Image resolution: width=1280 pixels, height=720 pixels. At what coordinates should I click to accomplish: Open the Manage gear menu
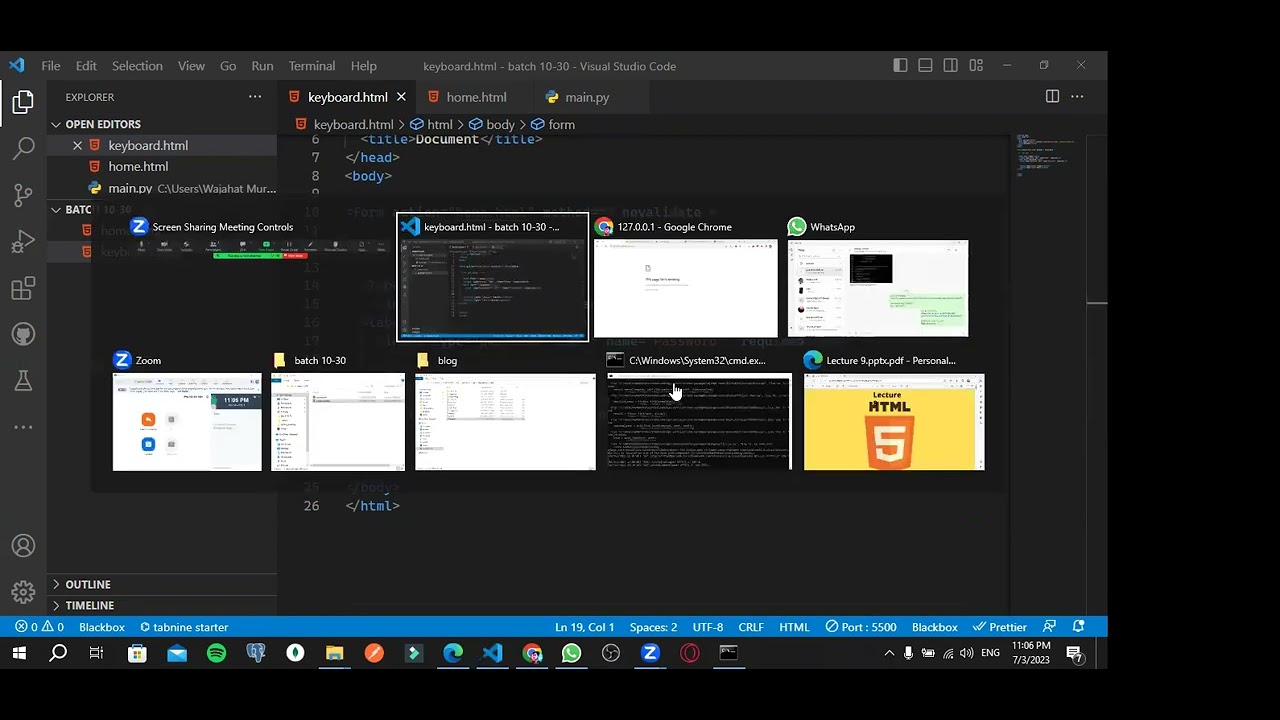click(x=23, y=592)
